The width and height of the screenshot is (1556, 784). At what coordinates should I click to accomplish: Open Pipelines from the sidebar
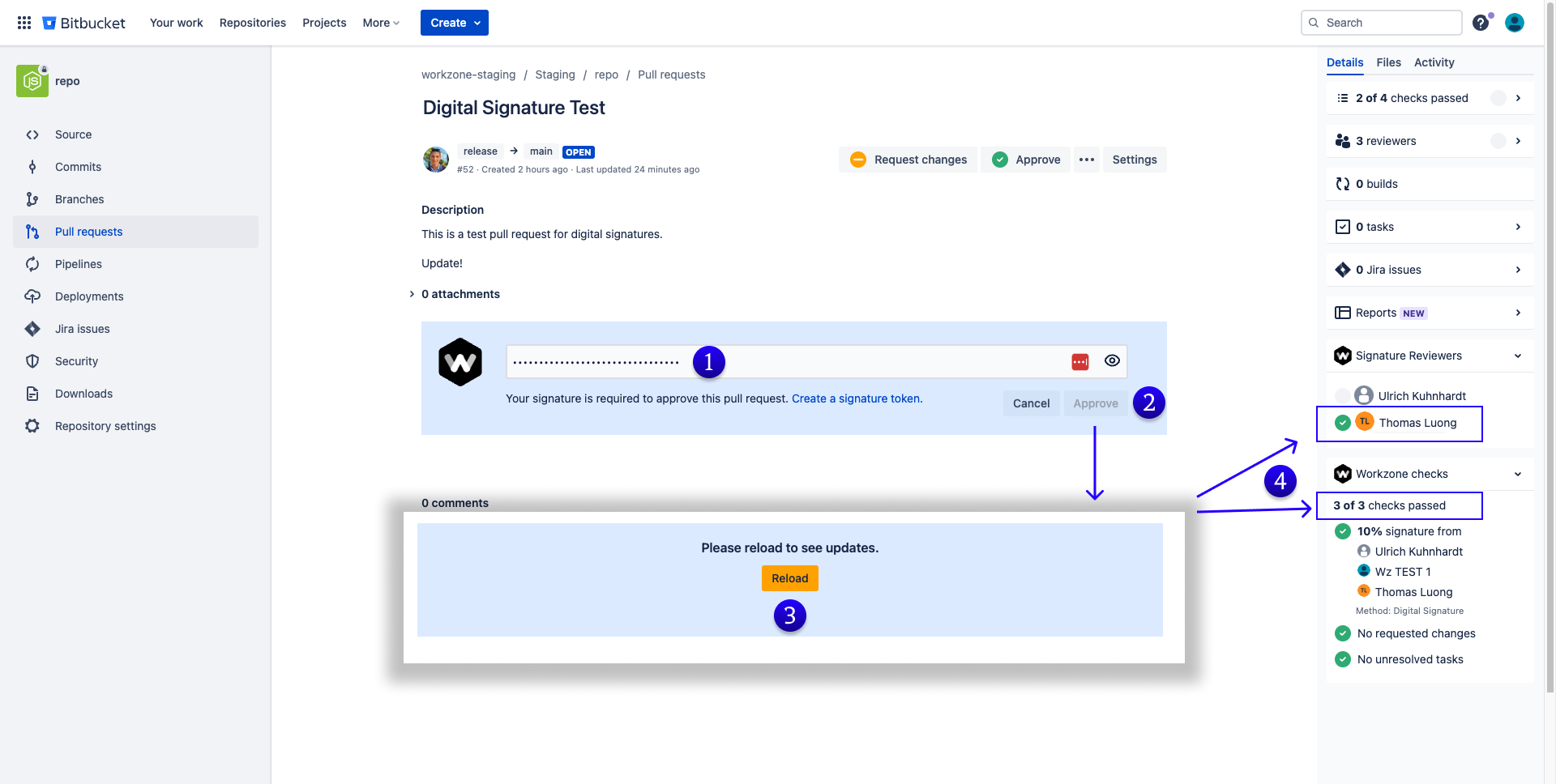coord(78,264)
